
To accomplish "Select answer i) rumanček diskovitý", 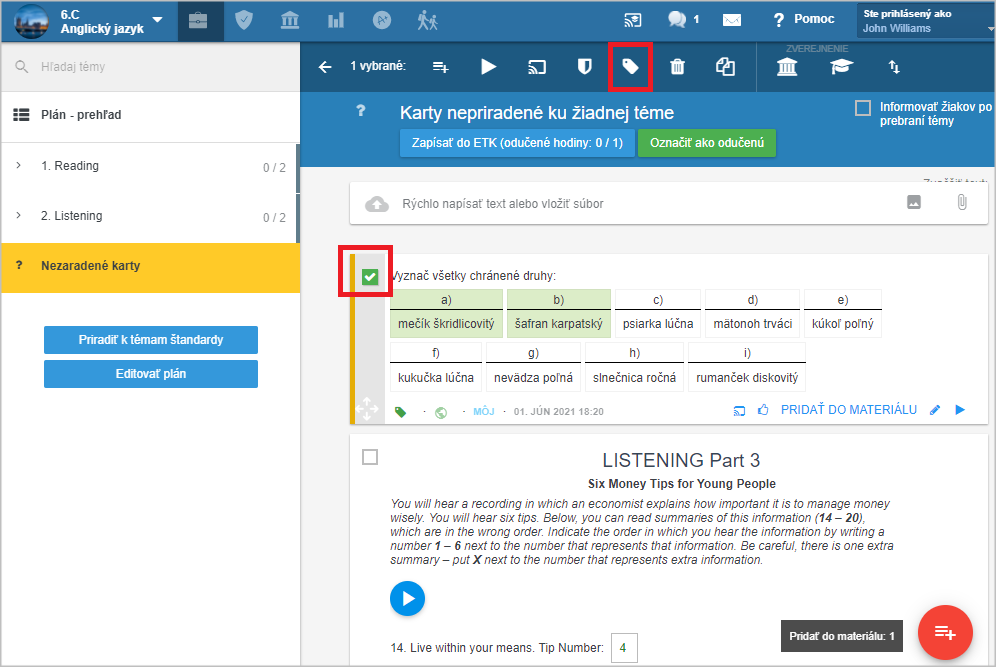I will point(747,367).
